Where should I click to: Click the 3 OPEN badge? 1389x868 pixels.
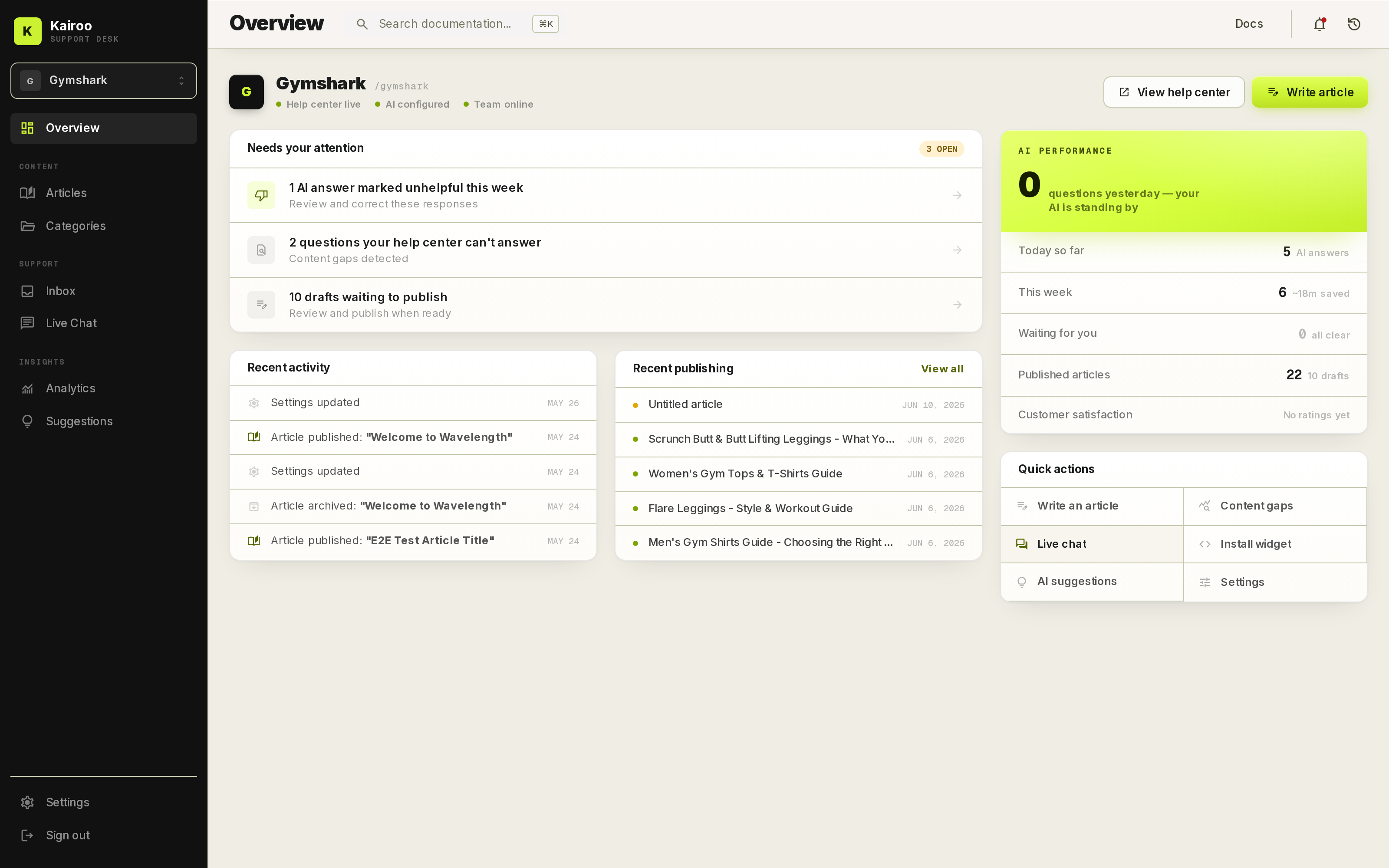941,149
